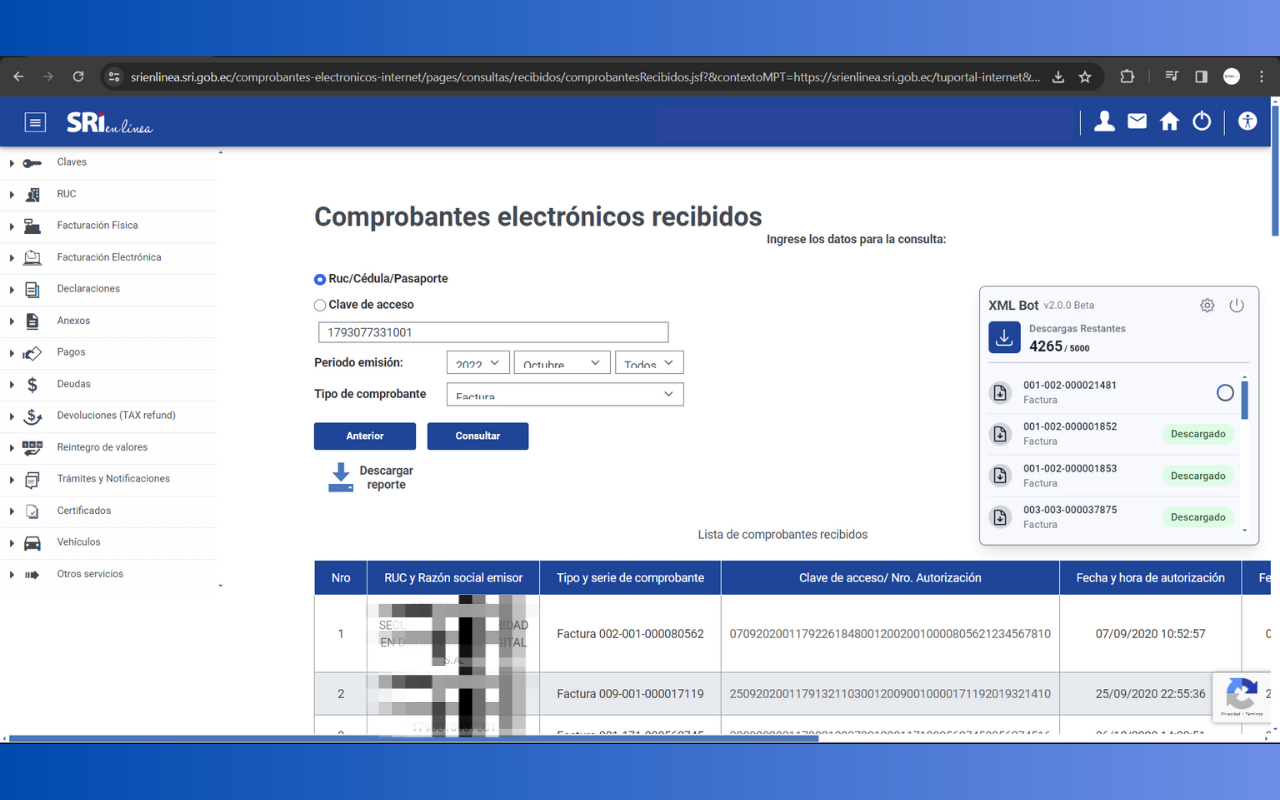The image size is (1280, 800).
Task: Click Factura 002-001-000080562 table cell
Action: 630,634
